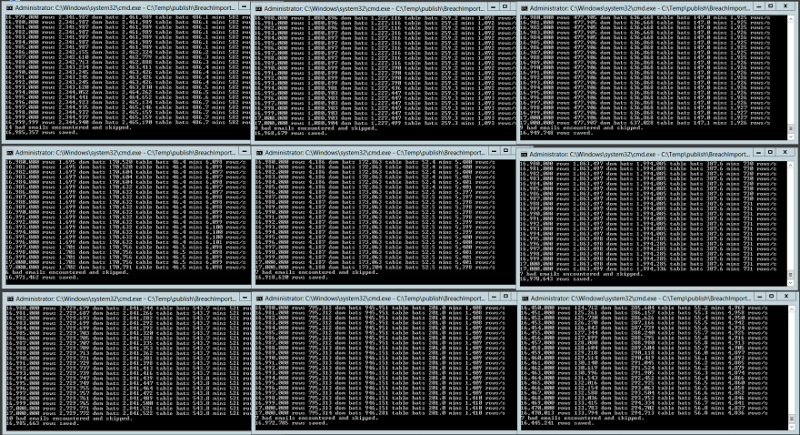Screen dimensions: 800x435
Task: Open the system menu icon of the bottom-left cmd window
Action: point(10,298)
